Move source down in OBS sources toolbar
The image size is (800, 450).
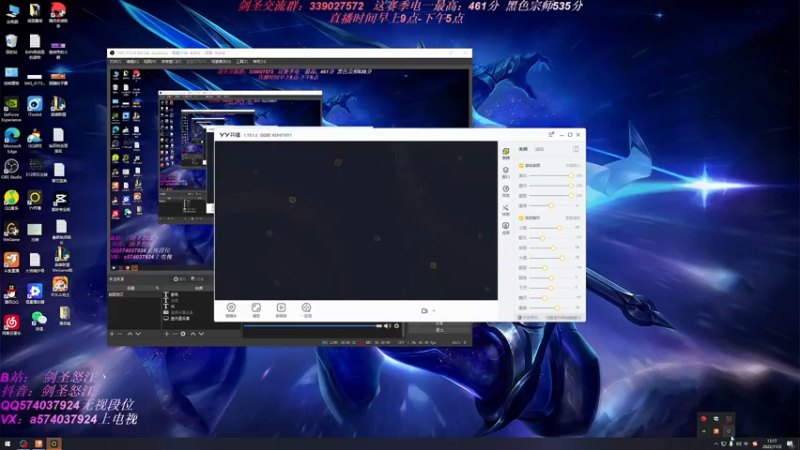pyautogui.click(x=202, y=334)
